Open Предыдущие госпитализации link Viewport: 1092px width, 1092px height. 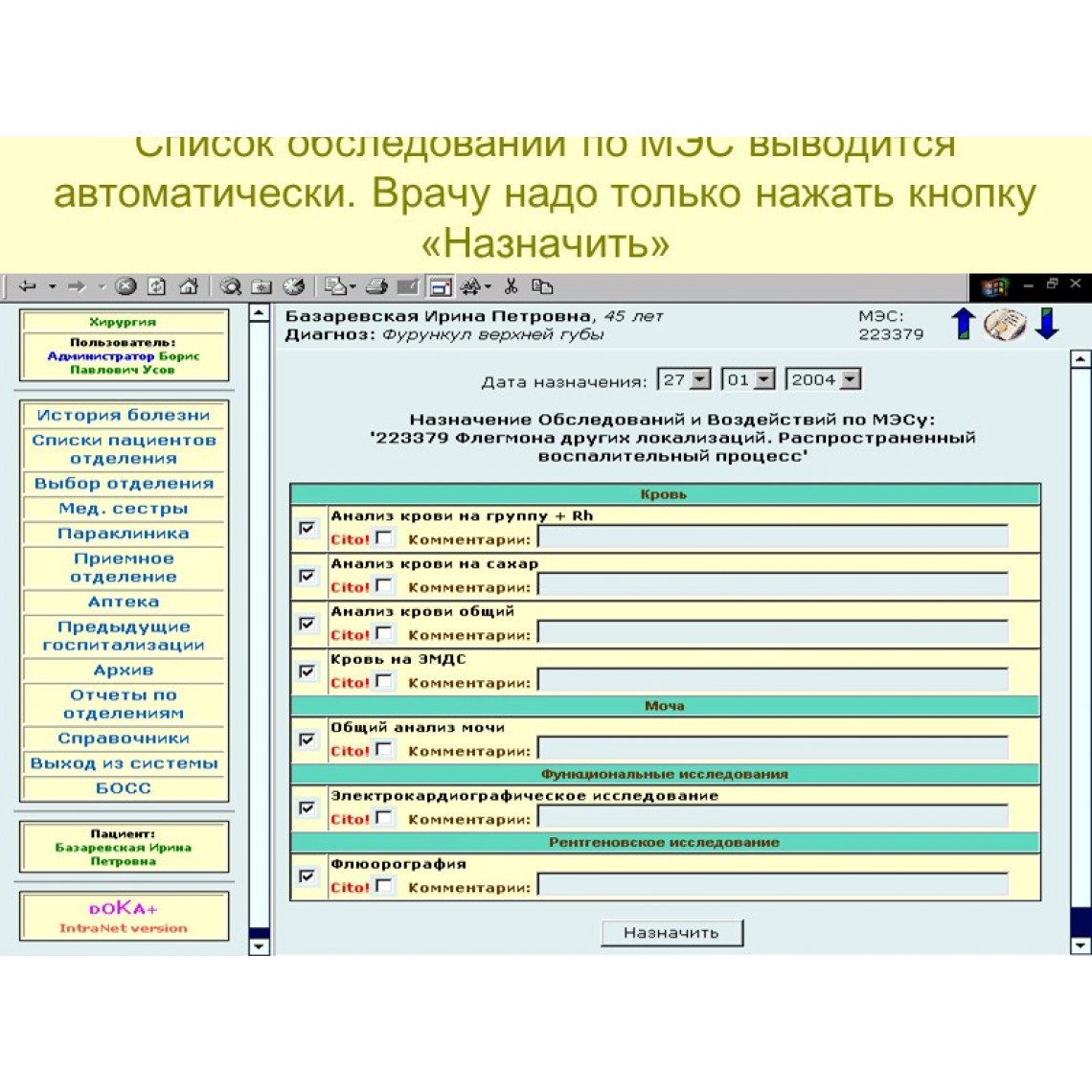point(124,636)
